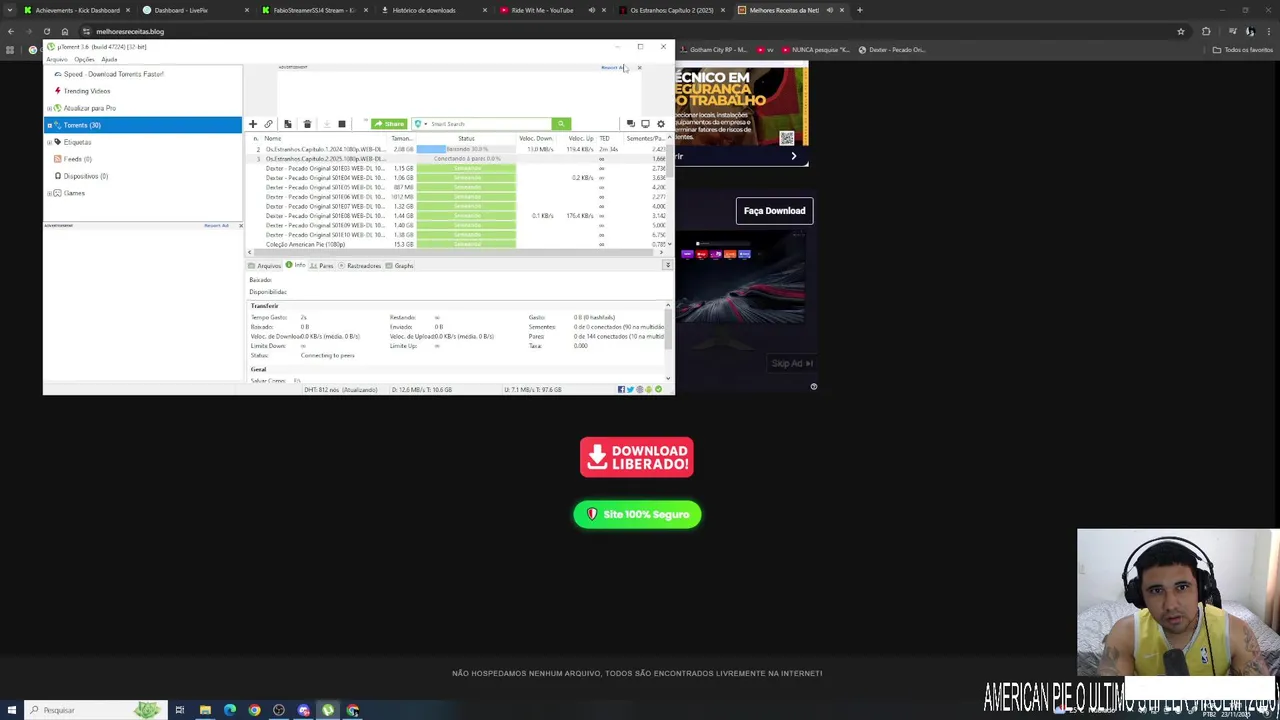Click the DOWNLOAD LIBERADO red button
This screenshot has width=1280, height=720.
pos(637,458)
